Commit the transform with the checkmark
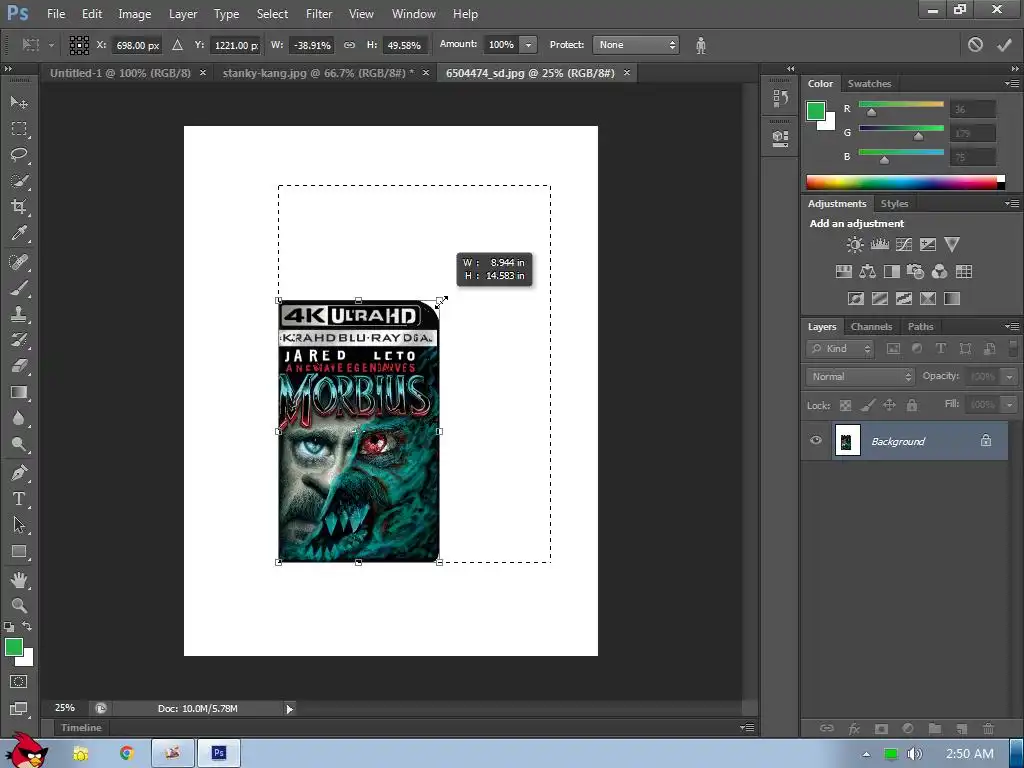 pos(1004,45)
